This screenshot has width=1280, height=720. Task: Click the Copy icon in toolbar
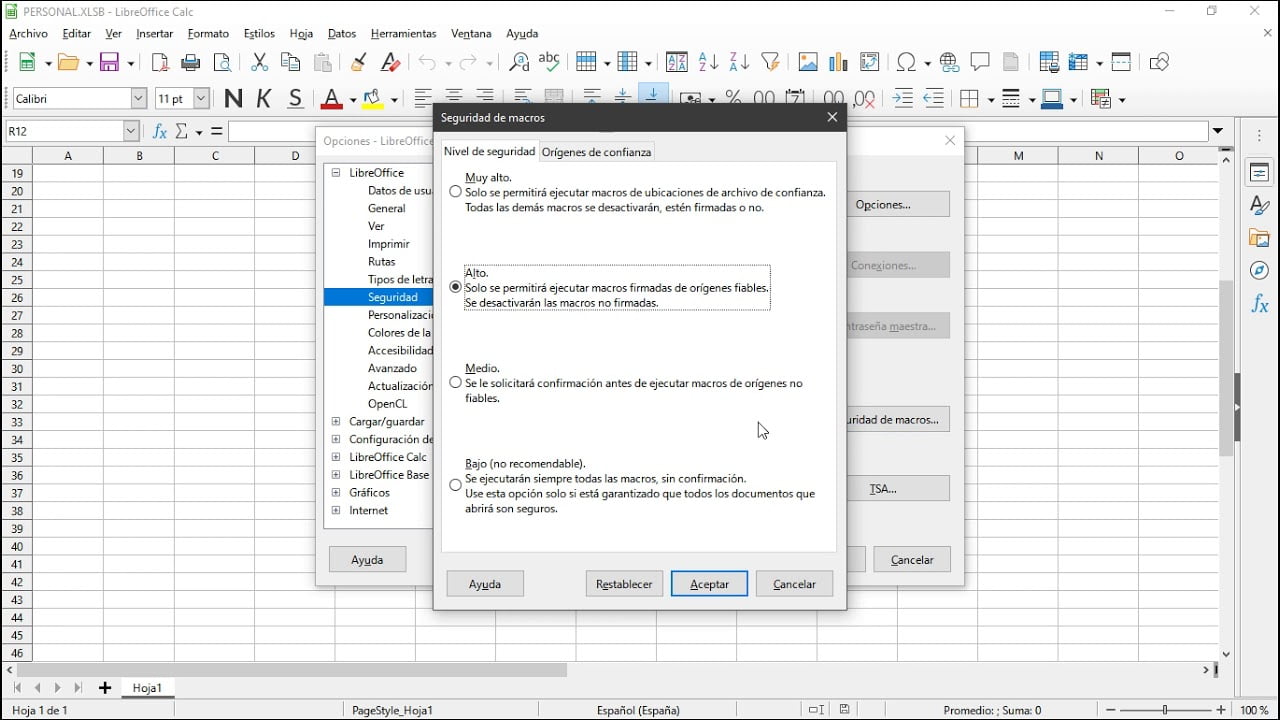tap(290, 62)
